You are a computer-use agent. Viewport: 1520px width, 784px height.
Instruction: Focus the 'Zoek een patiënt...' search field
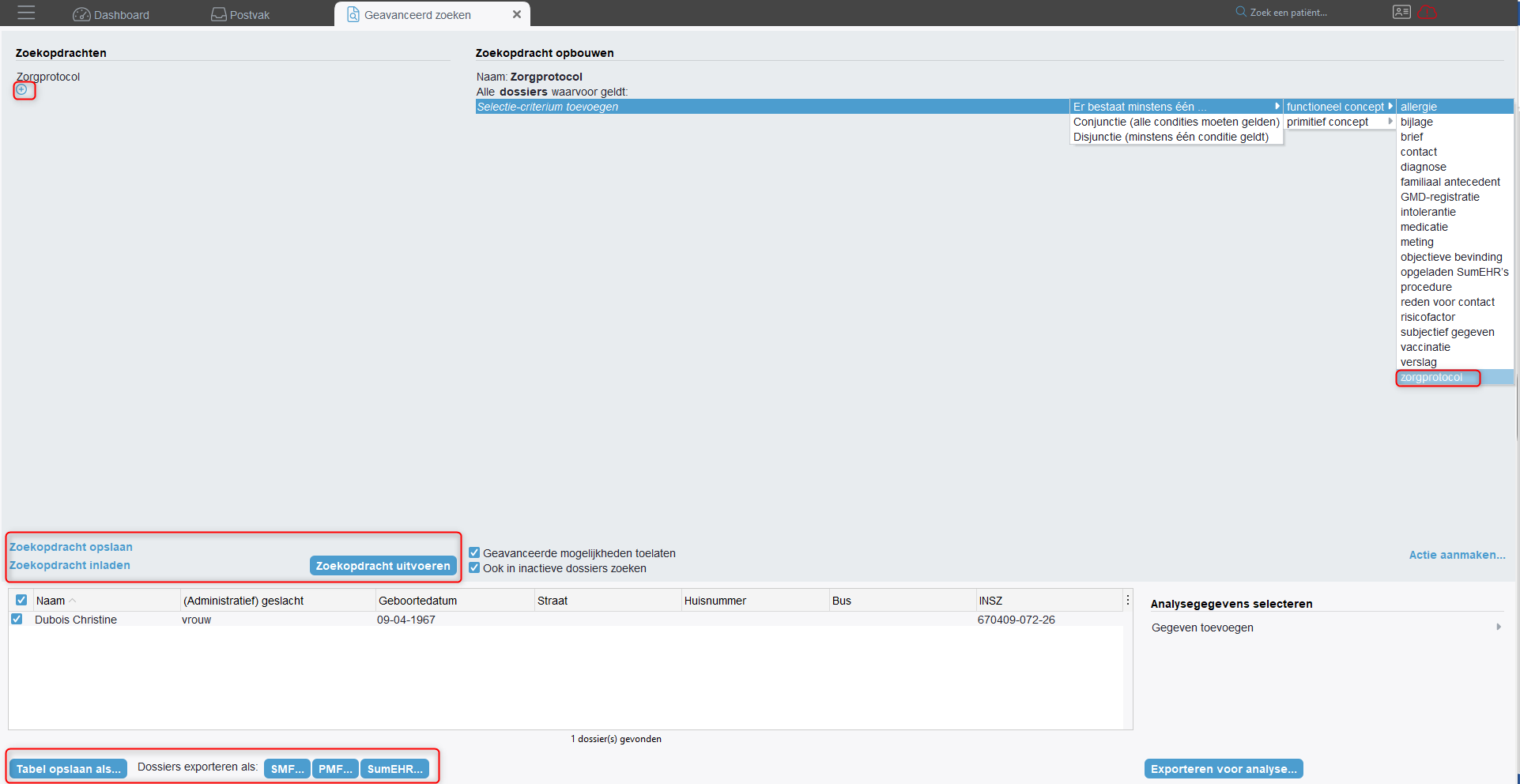click(x=1288, y=13)
